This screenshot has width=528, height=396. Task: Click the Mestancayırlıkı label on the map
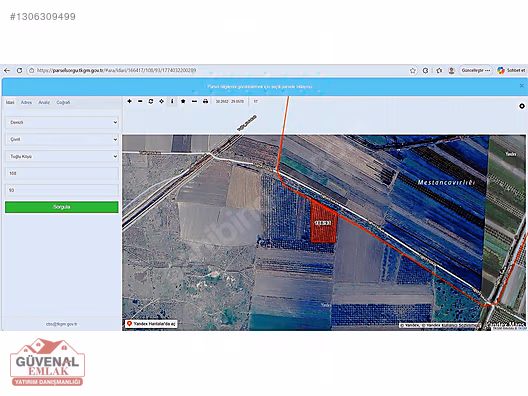(x=446, y=182)
